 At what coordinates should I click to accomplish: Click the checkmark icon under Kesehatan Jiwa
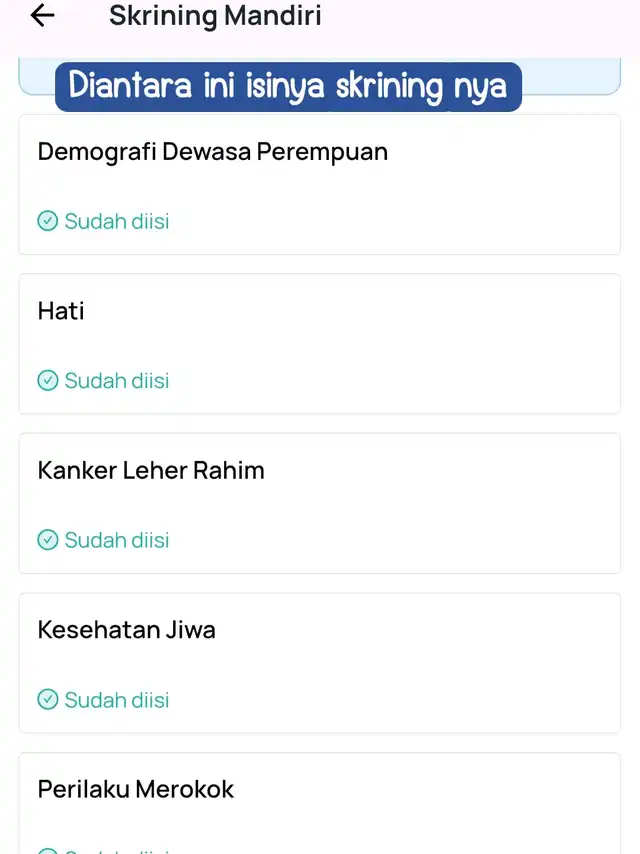[x=47, y=700]
